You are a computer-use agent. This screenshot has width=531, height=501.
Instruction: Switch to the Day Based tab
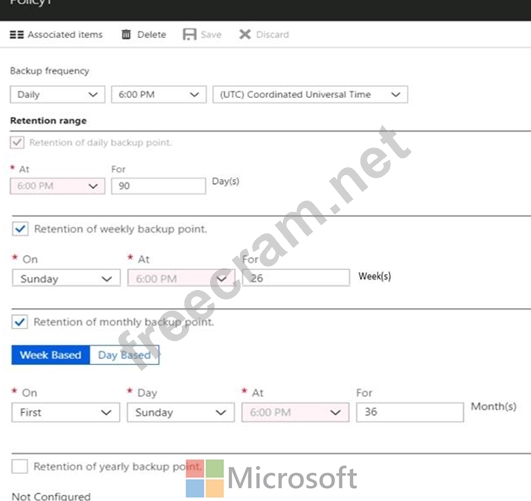(125, 355)
